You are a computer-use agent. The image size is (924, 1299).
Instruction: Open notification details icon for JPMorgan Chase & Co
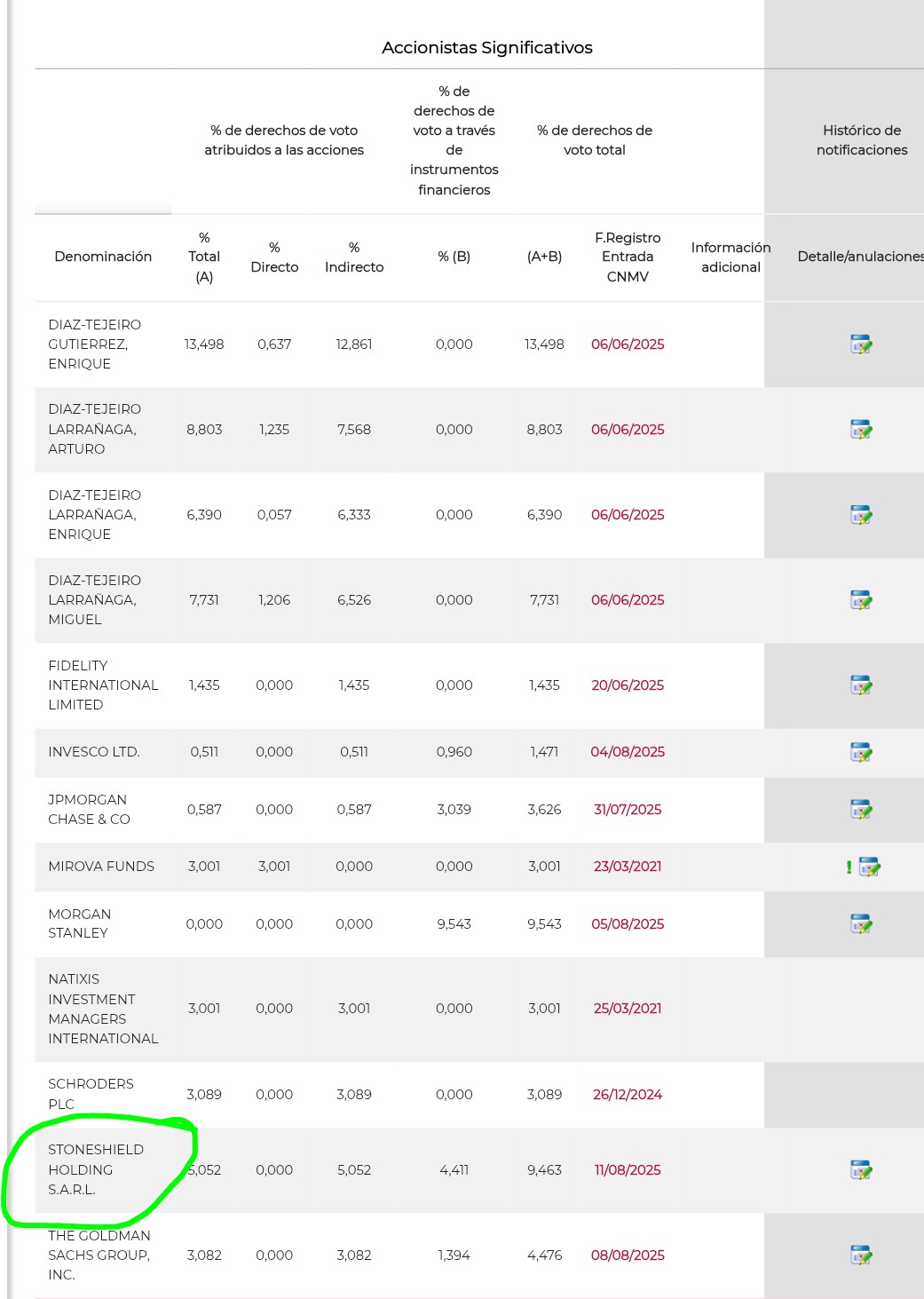pos(861,810)
